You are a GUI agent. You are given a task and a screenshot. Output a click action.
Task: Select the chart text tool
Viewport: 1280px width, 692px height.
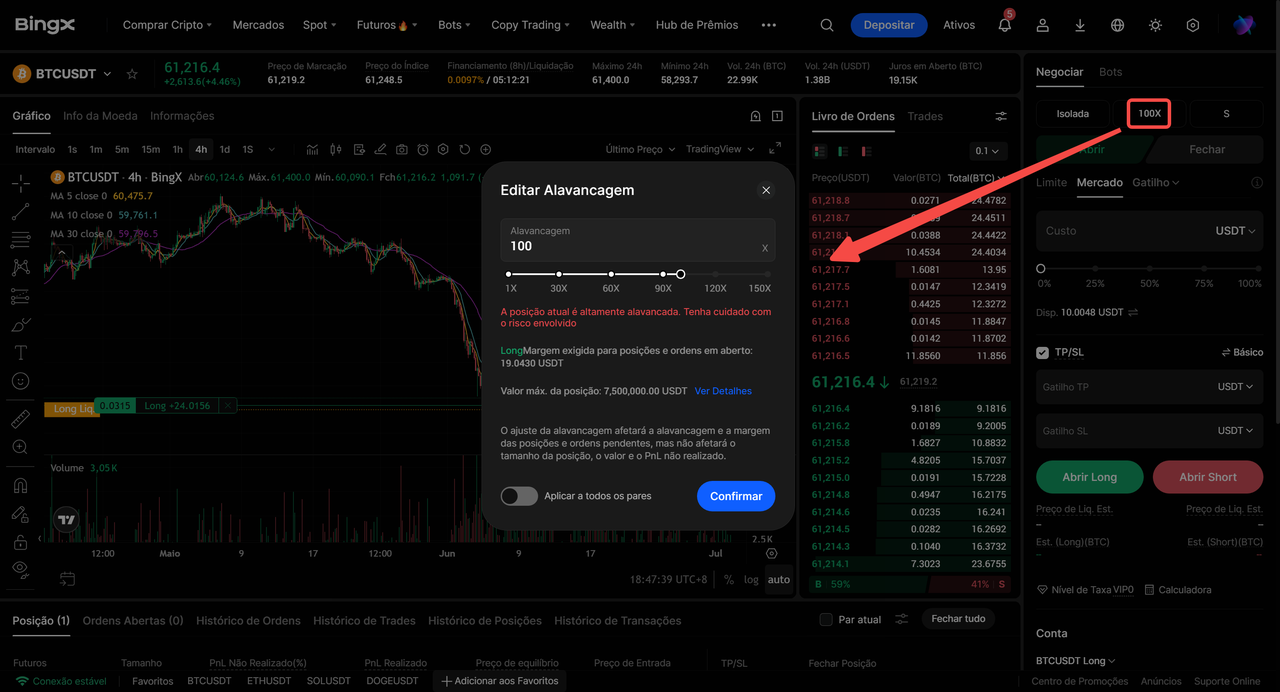tap(20, 353)
